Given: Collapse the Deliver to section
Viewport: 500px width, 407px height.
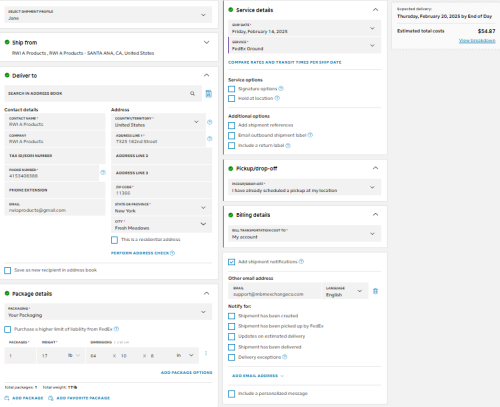Looking at the screenshot, I should [206, 75].
